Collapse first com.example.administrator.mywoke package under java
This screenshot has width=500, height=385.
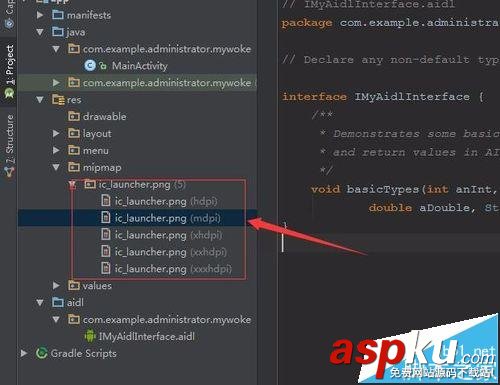coord(56,49)
